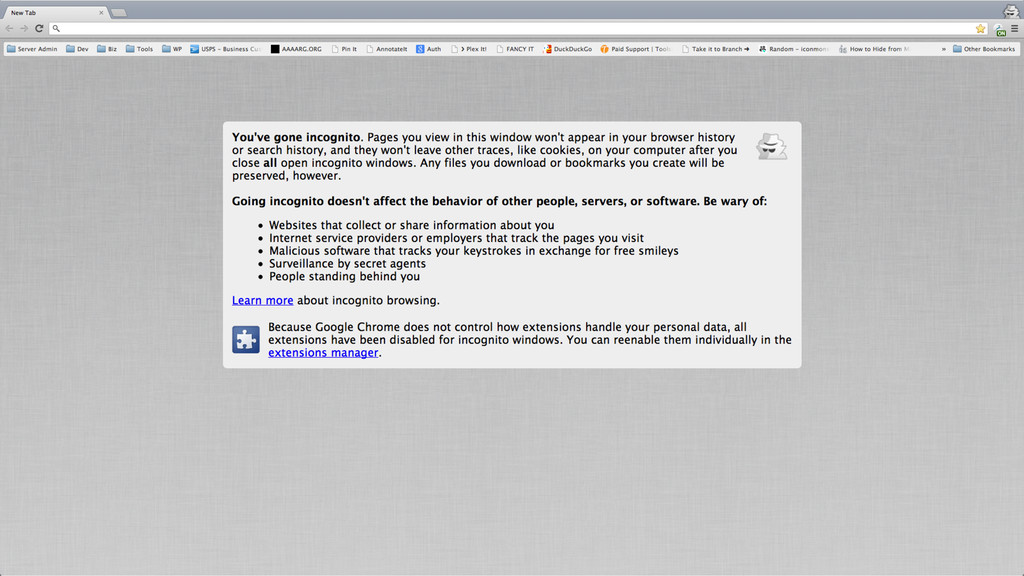
Task: Open the Other Bookmarks folder
Action: coord(984,49)
